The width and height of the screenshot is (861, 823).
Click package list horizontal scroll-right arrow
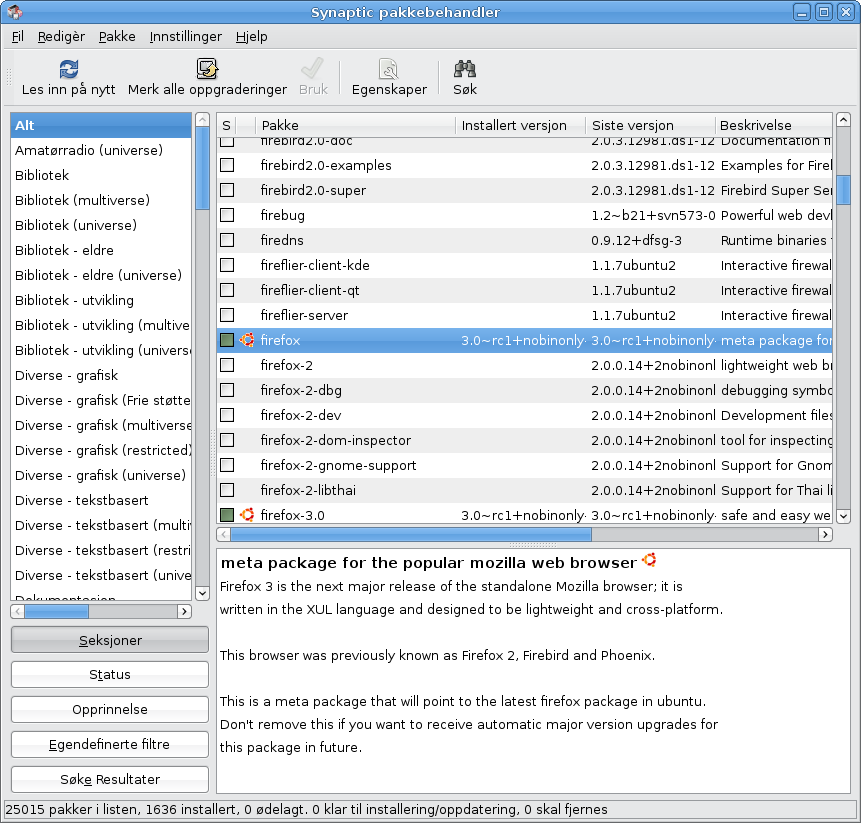click(x=825, y=534)
